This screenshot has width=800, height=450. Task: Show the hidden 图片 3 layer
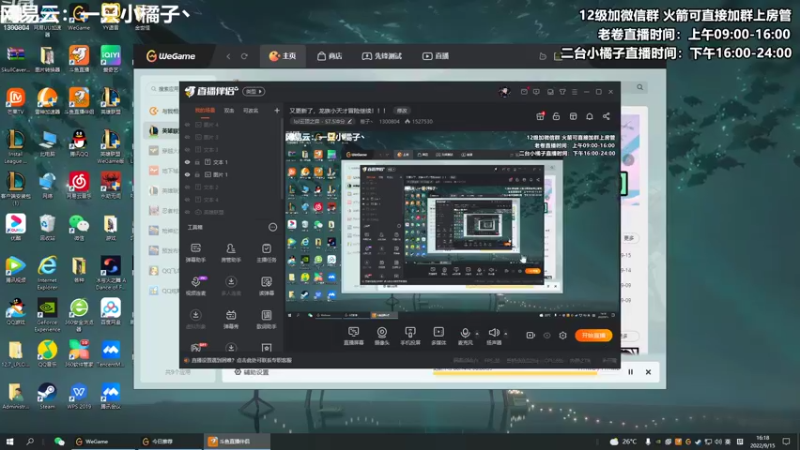point(187,137)
